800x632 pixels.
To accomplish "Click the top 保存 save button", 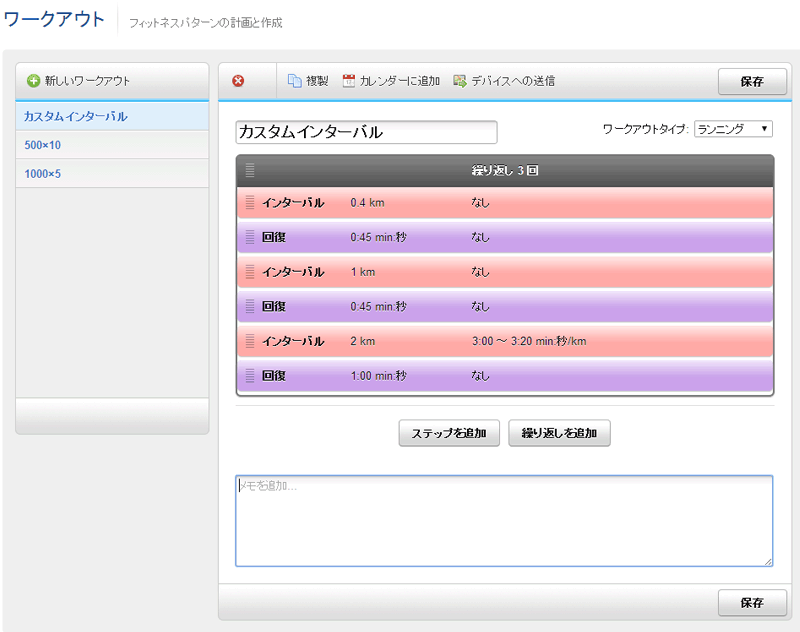I will pyautogui.click(x=752, y=82).
